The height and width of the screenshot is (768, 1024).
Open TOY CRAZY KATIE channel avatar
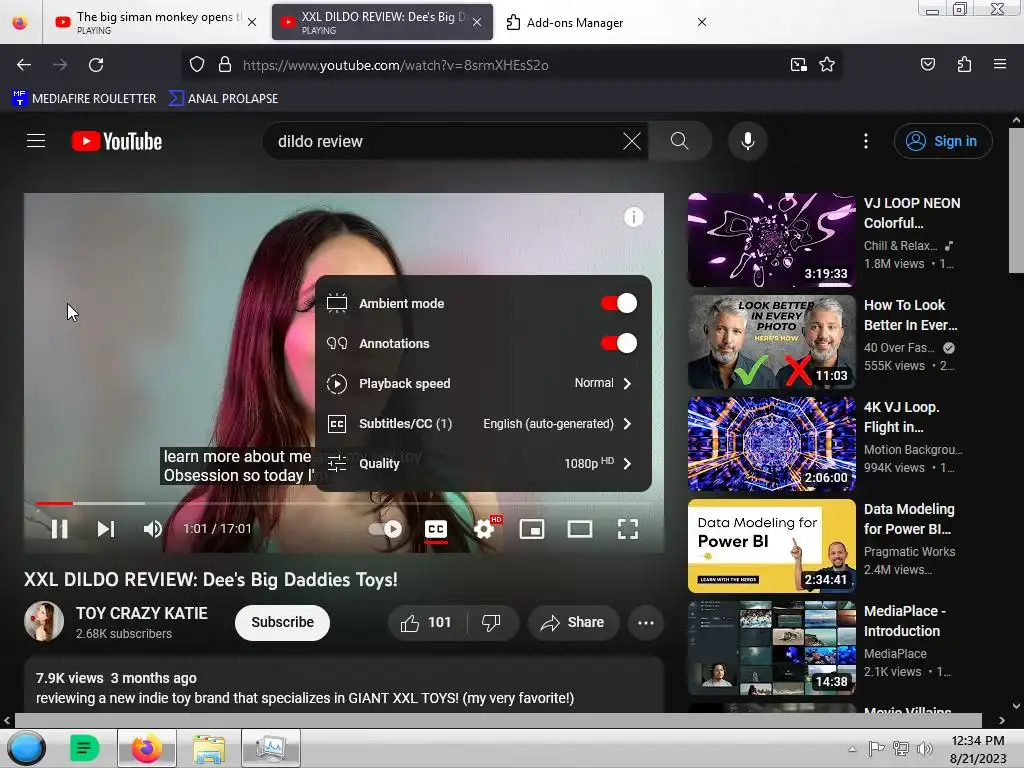(44, 621)
